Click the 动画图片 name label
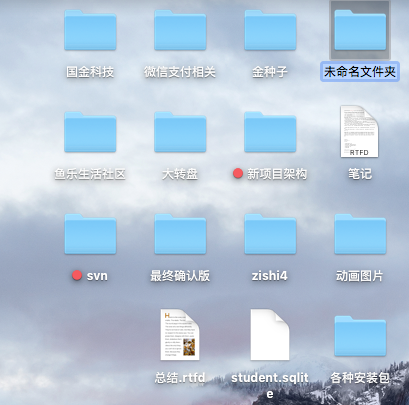The image size is (409, 405). click(360, 276)
